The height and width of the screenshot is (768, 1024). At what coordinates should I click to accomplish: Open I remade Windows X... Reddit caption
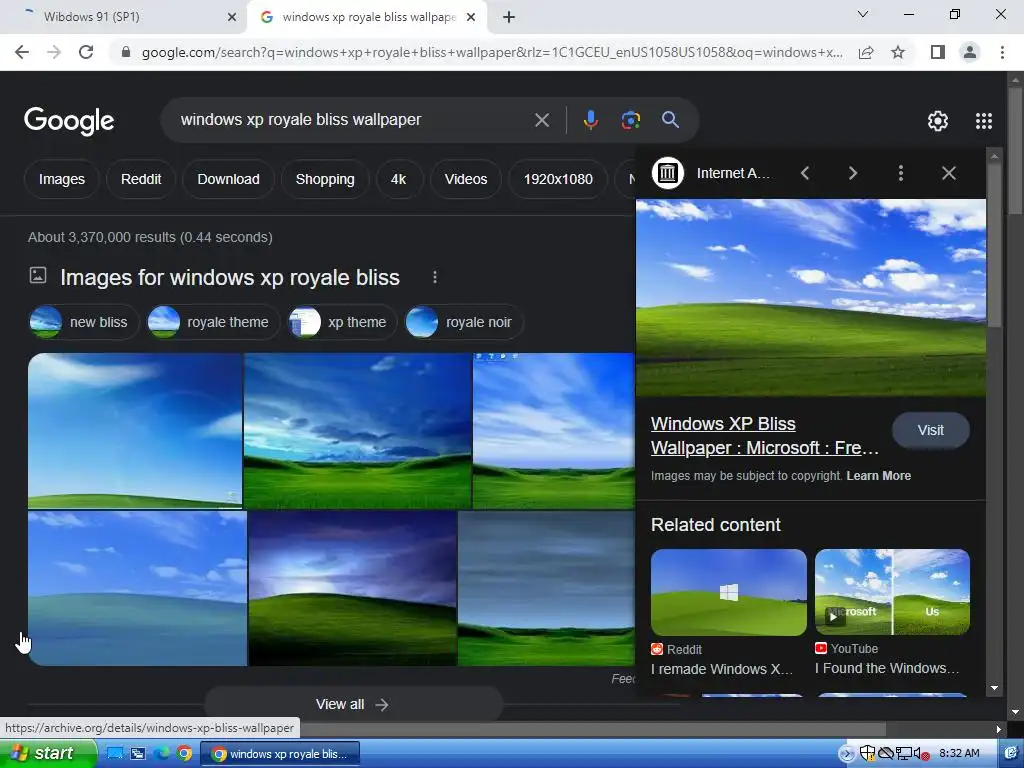click(x=722, y=669)
